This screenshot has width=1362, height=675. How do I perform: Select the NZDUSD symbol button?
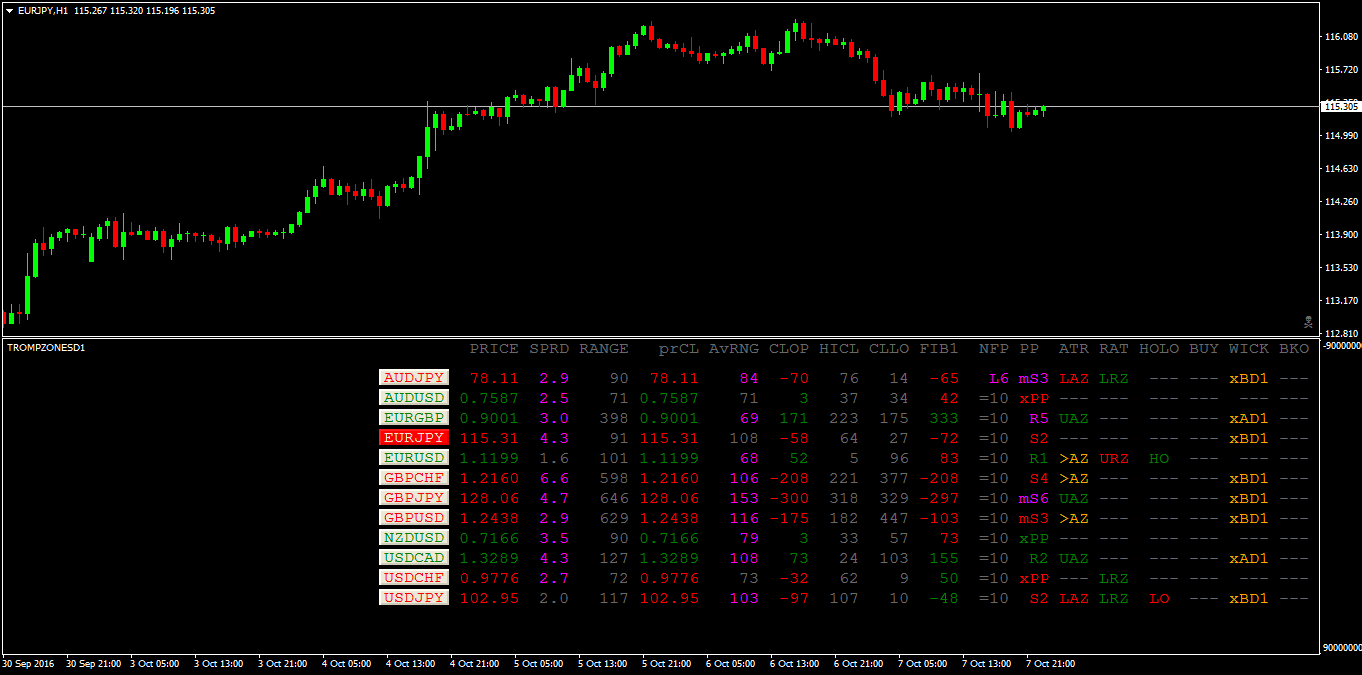(x=414, y=538)
